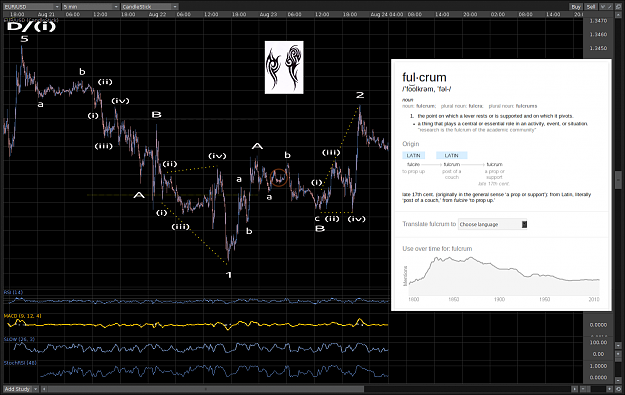Click the yellow MACD indicator line

197,324
